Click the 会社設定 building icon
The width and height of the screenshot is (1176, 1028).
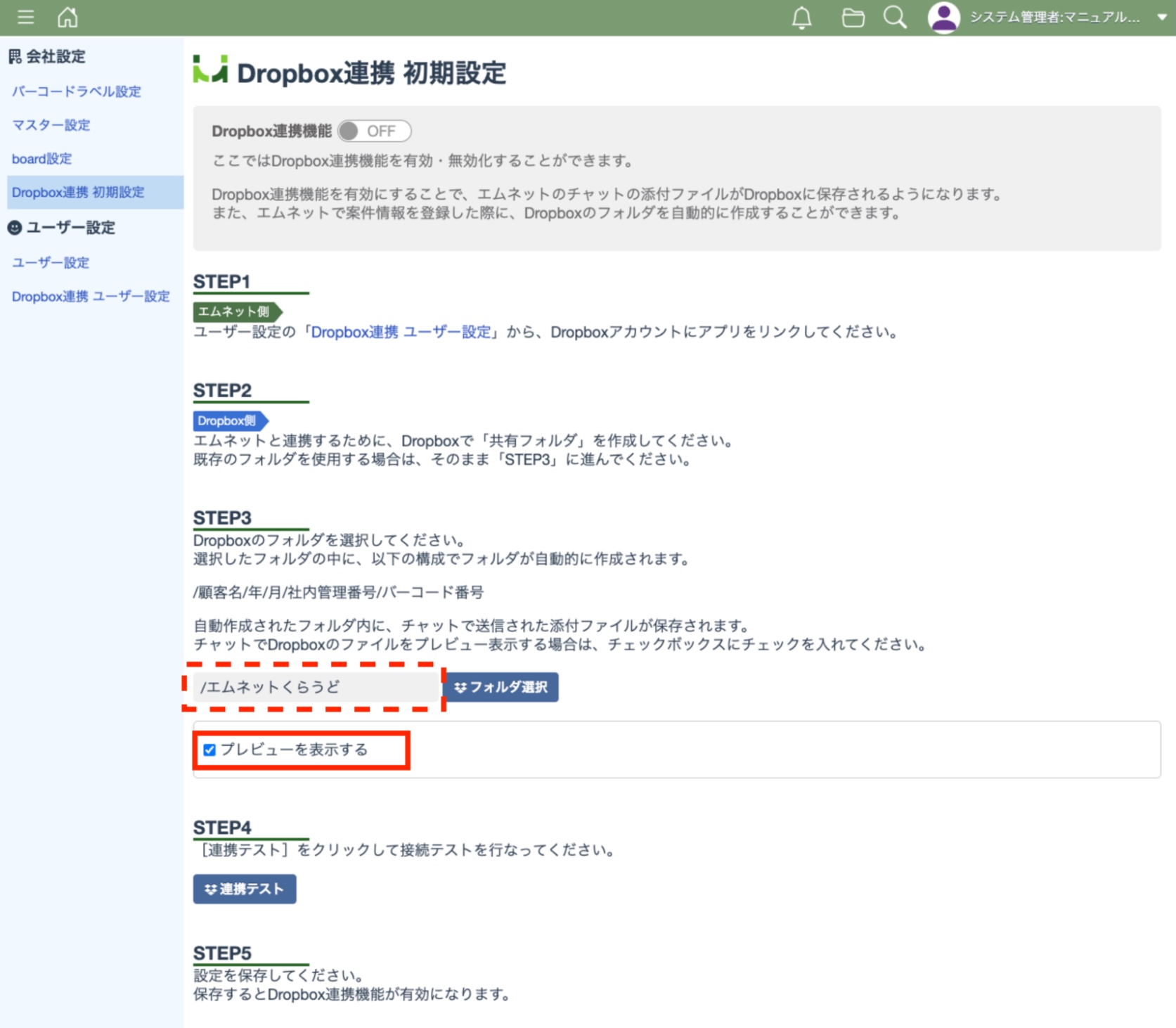[x=15, y=56]
